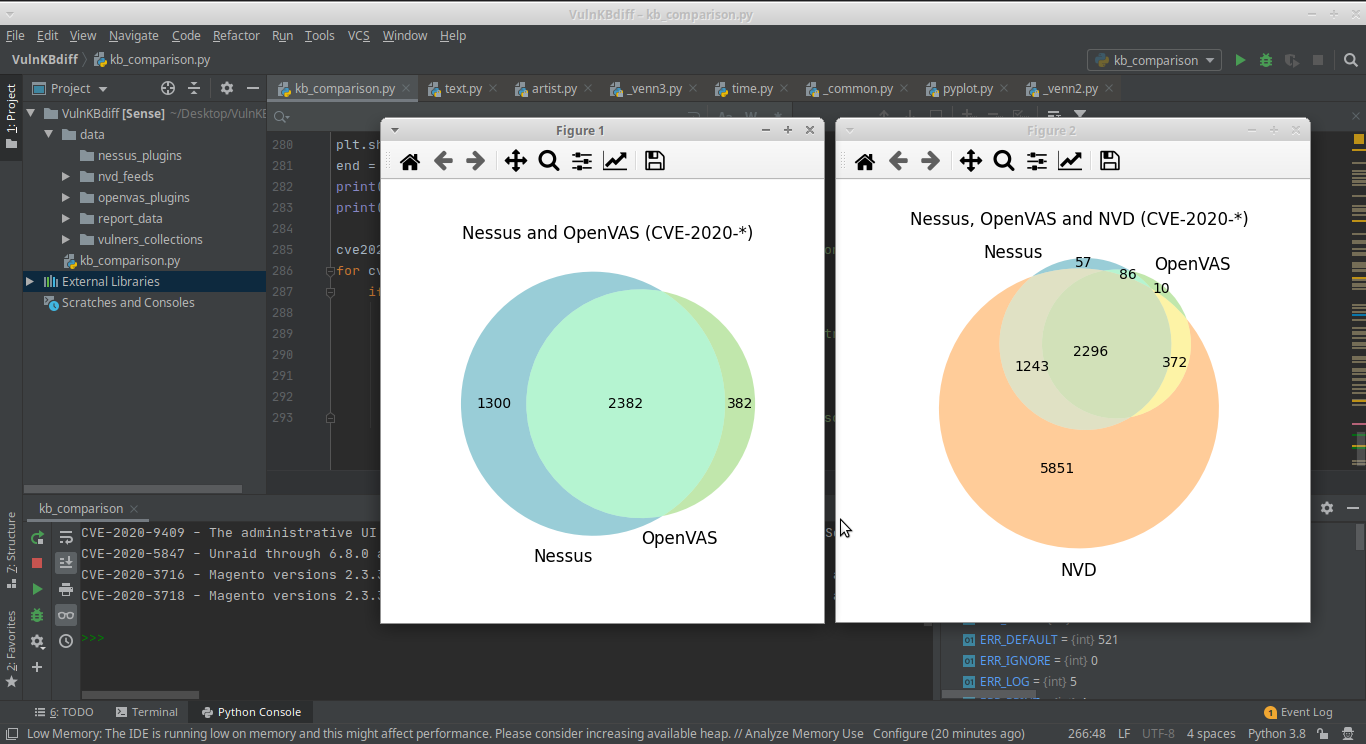Open the Refactor menu
This screenshot has height=744, width=1366.
click(236, 35)
